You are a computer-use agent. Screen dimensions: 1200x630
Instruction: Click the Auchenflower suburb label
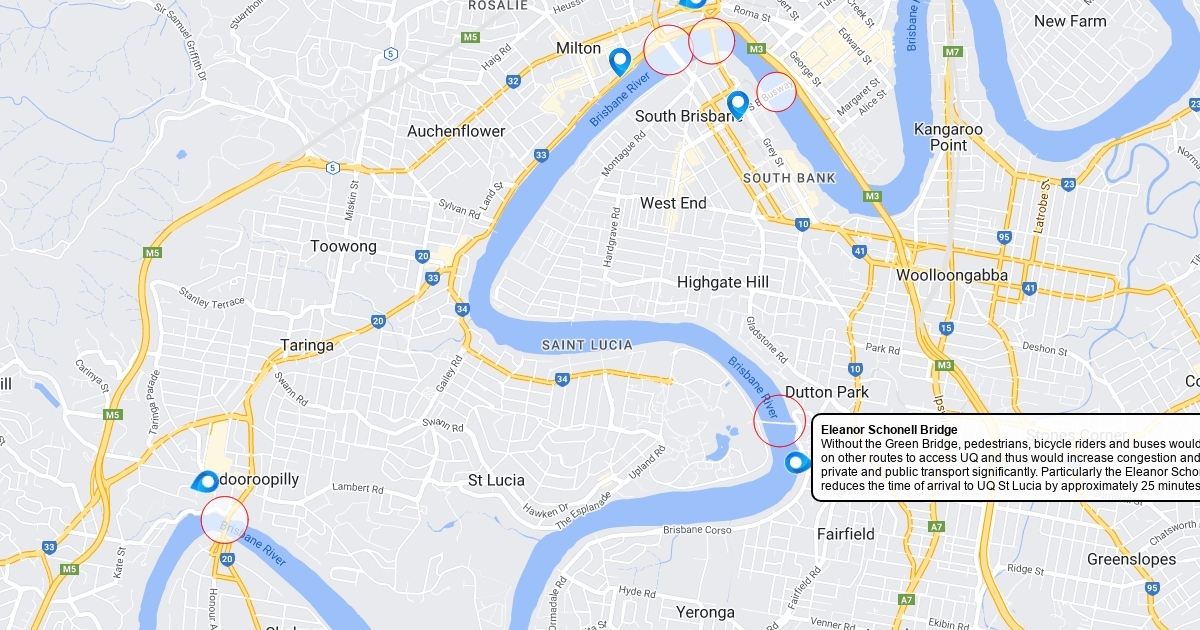(456, 131)
